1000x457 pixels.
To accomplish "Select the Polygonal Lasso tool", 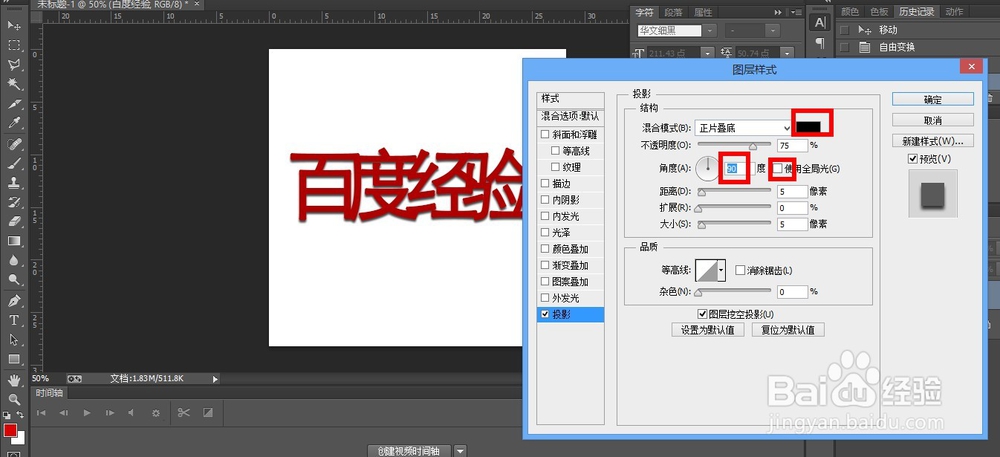I will click(x=14, y=65).
